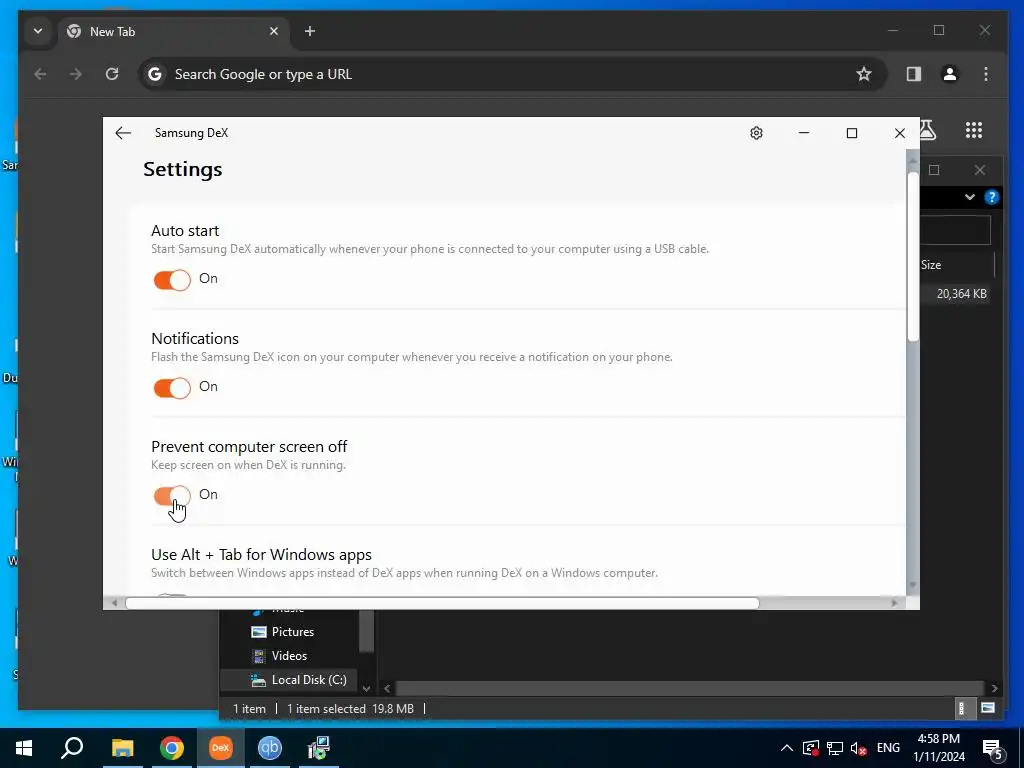
Task: Click the scroll left arrow in DeX window
Action: [x=115, y=603]
